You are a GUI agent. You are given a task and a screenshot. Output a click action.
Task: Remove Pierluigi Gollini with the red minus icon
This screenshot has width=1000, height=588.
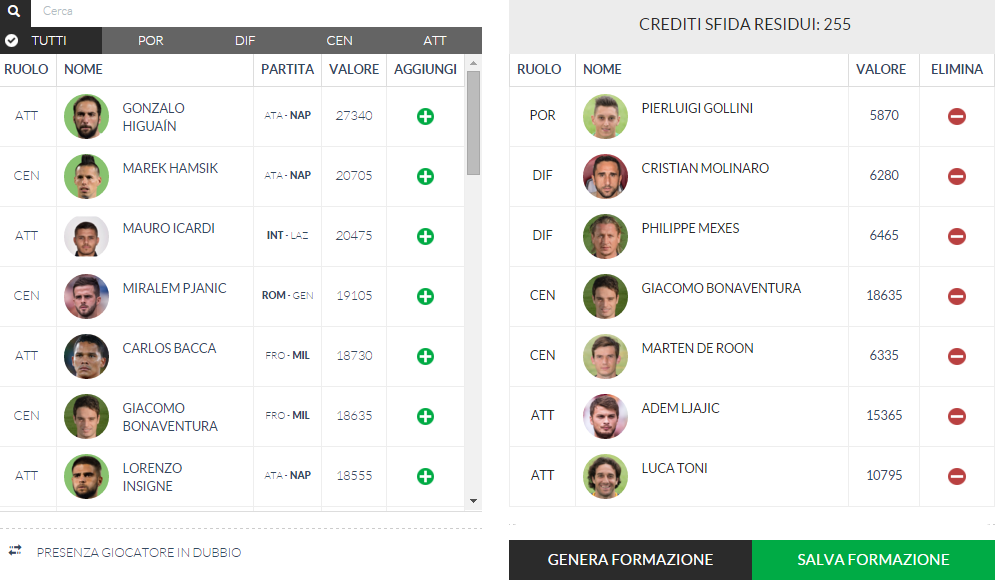click(x=957, y=116)
